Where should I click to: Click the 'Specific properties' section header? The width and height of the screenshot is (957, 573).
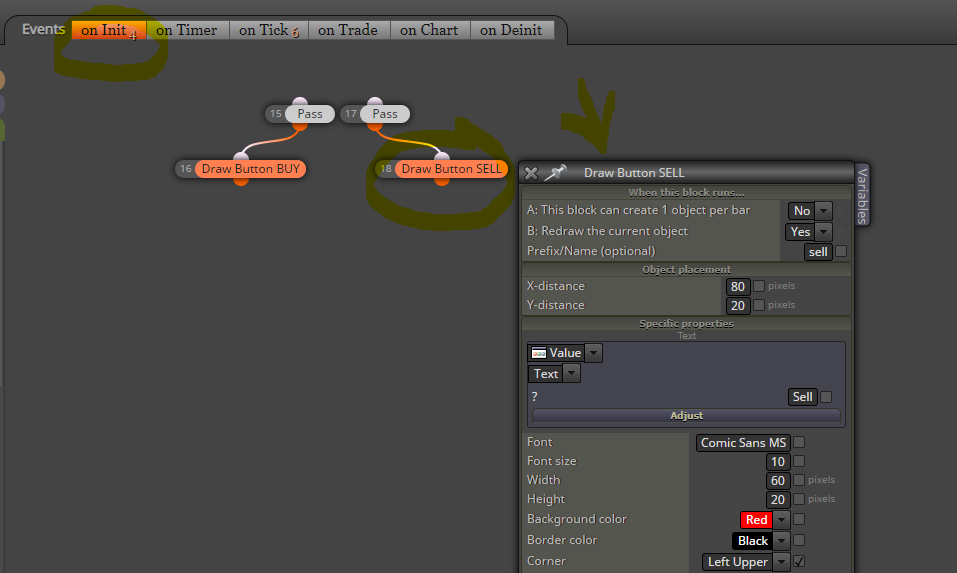click(x=686, y=323)
